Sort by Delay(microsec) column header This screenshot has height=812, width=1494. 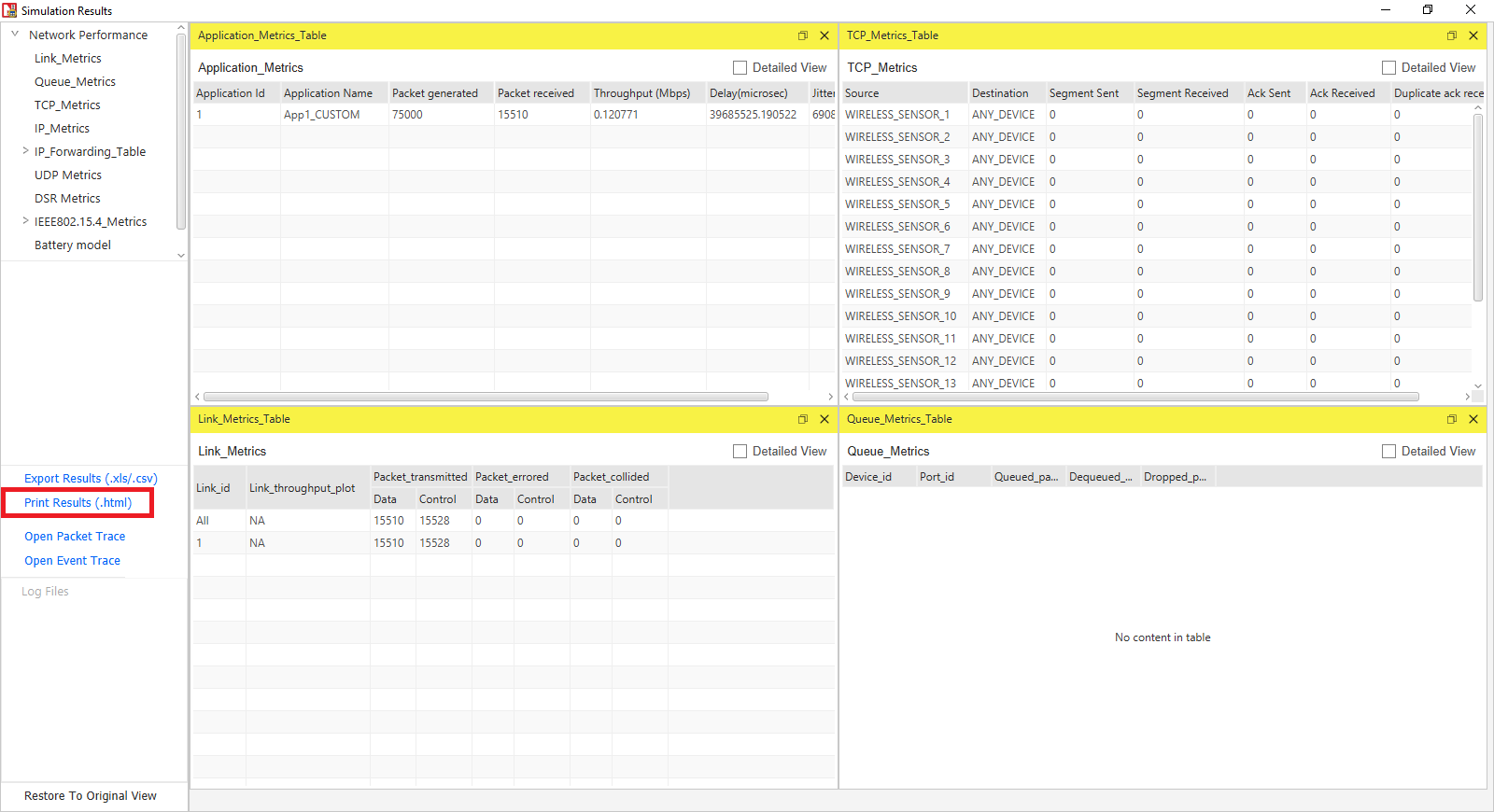(757, 92)
